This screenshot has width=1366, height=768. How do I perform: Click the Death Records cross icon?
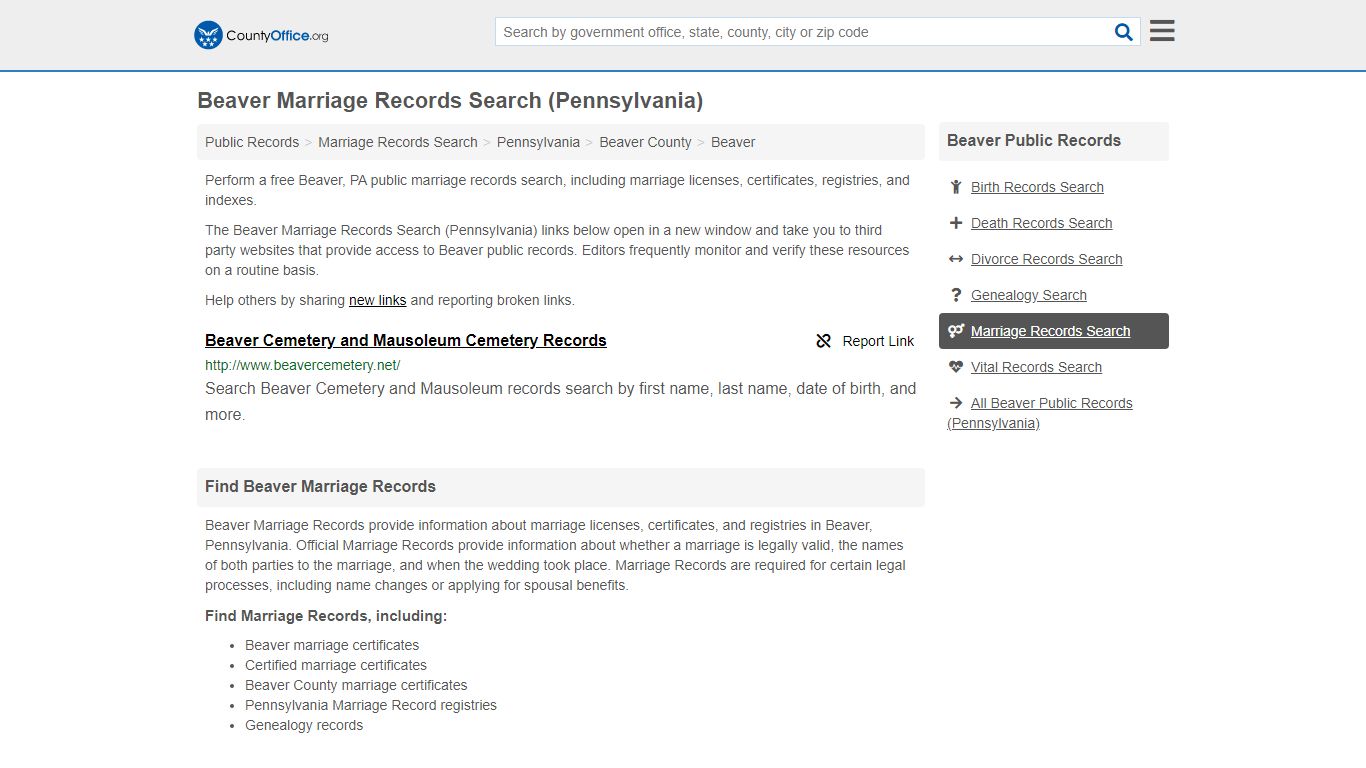[956, 223]
